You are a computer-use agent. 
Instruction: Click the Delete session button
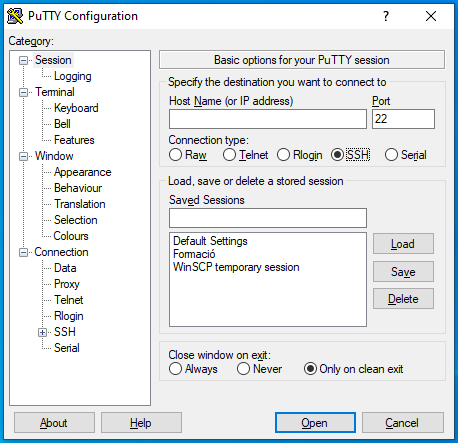(x=403, y=299)
